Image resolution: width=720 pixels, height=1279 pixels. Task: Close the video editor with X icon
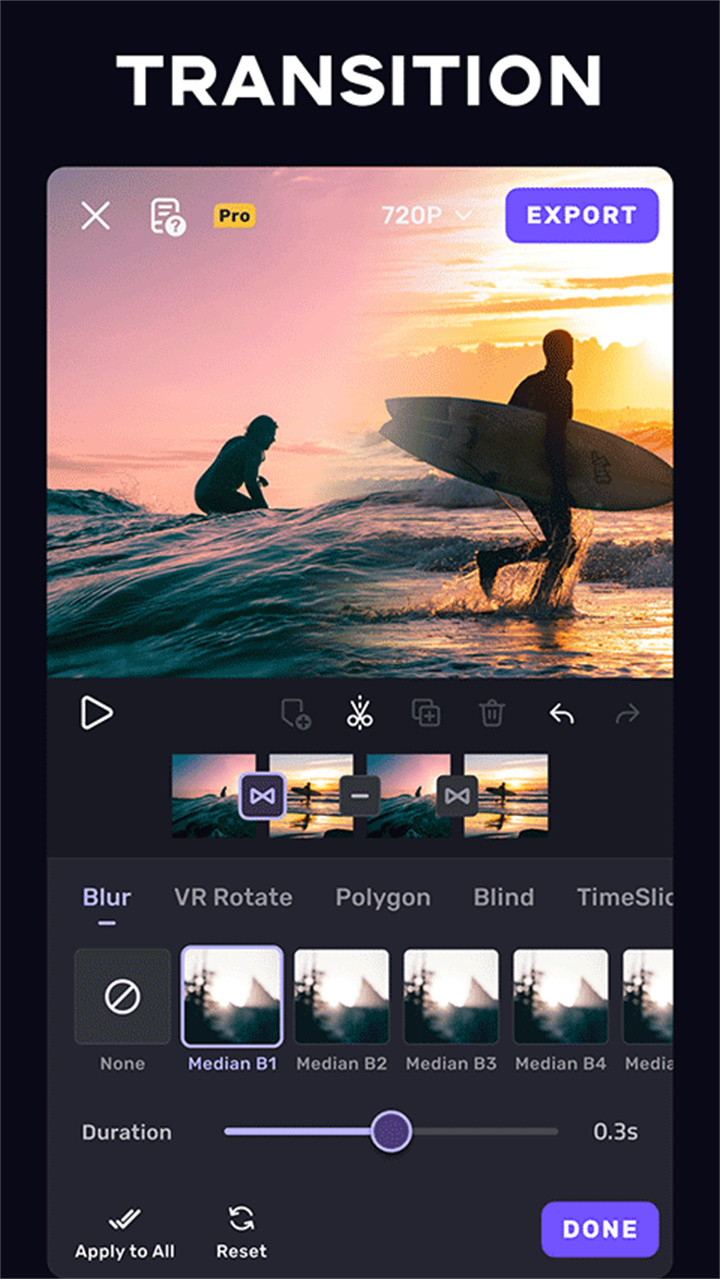click(x=96, y=215)
